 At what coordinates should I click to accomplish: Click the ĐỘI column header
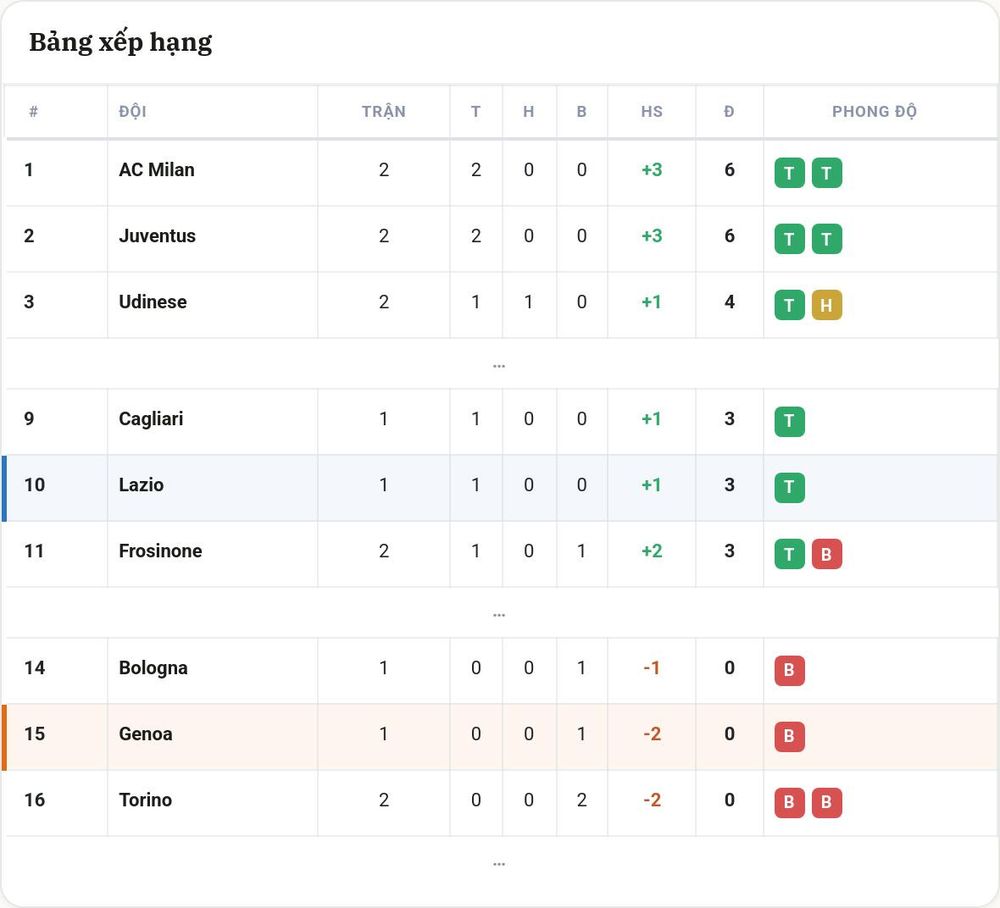pos(133,112)
